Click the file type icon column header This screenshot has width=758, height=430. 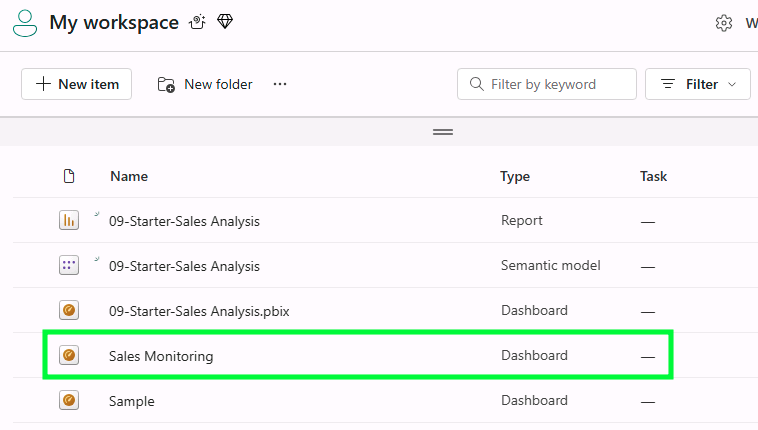pyautogui.click(x=69, y=176)
